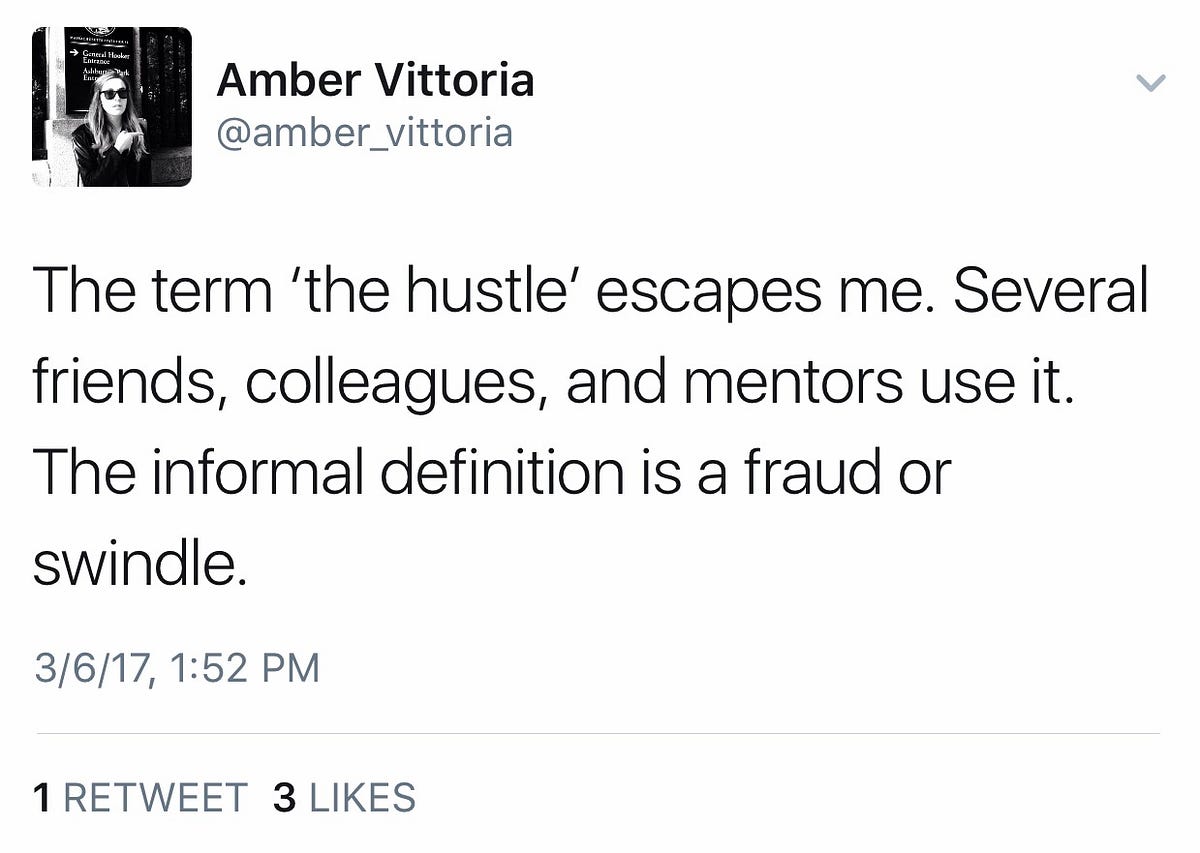Click the chevron icon to show tweet actions
The width and height of the screenshot is (1200, 853).
pos(1152,84)
